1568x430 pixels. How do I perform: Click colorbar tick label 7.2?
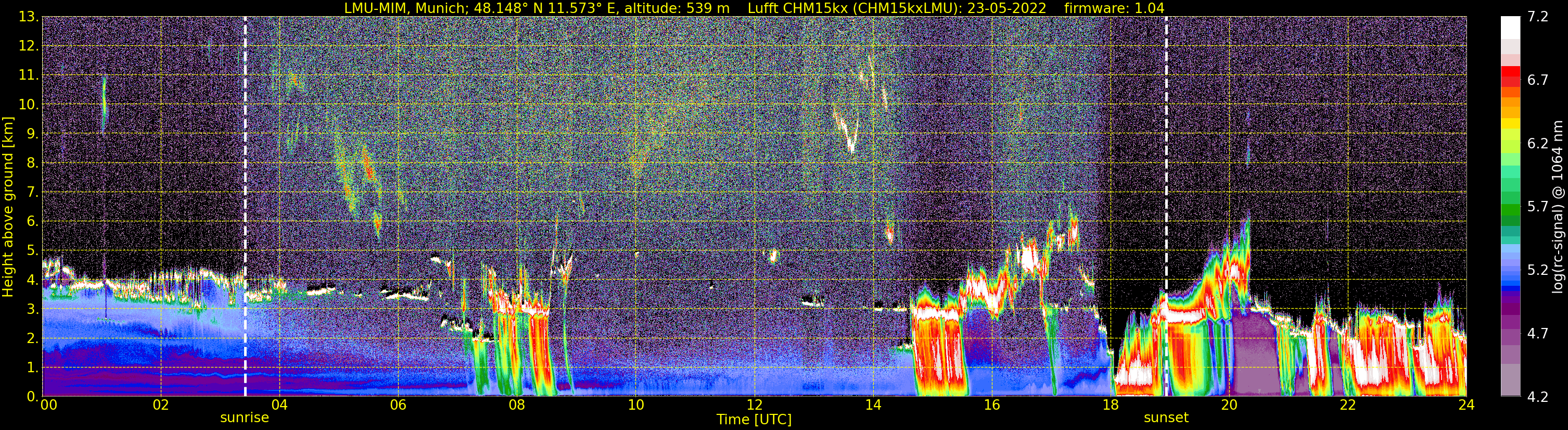(x=1538, y=17)
